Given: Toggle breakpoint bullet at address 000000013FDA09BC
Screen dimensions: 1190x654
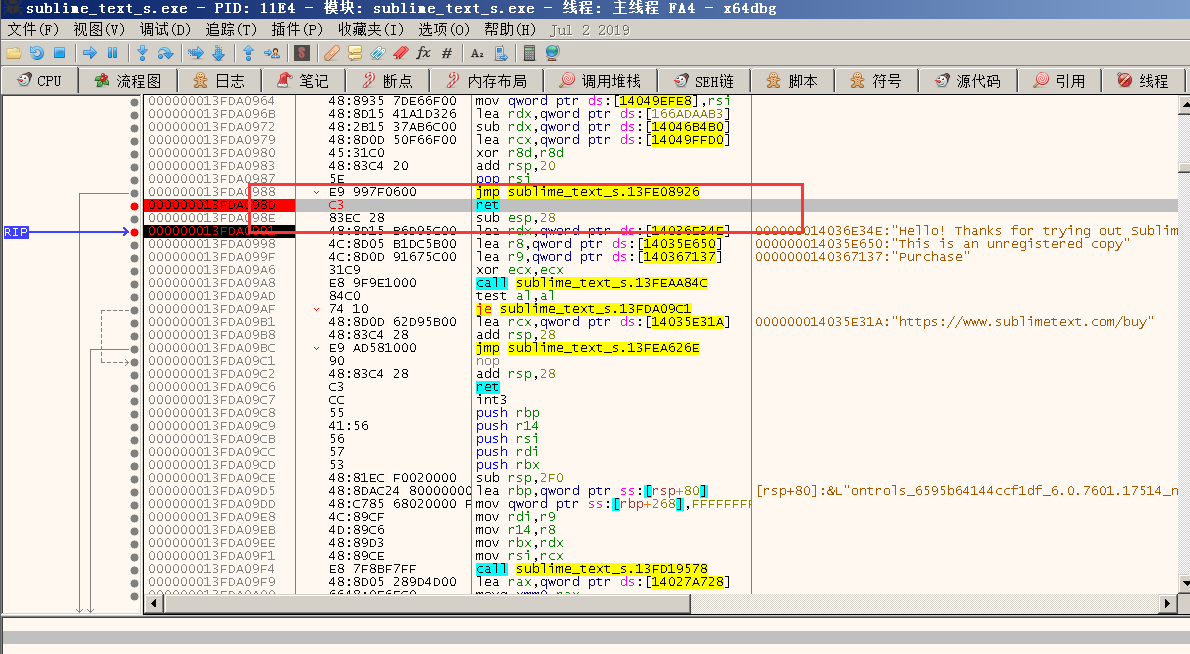Looking at the screenshot, I should click(134, 349).
